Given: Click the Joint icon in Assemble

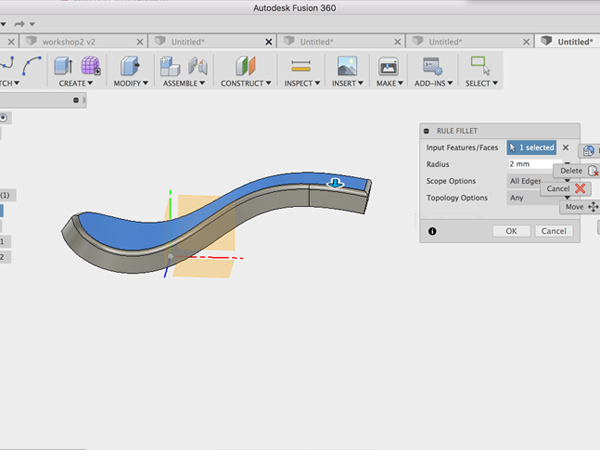Looking at the screenshot, I should tap(198, 65).
